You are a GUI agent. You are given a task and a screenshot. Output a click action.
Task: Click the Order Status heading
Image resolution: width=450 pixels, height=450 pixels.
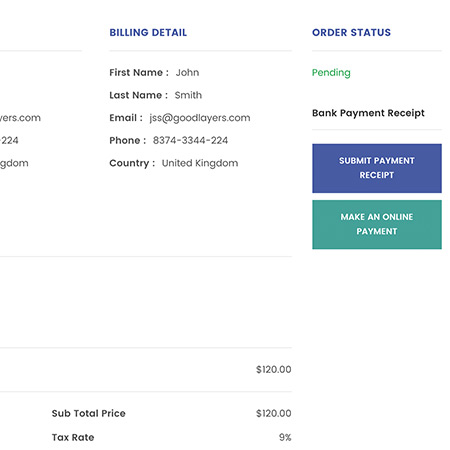(351, 33)
